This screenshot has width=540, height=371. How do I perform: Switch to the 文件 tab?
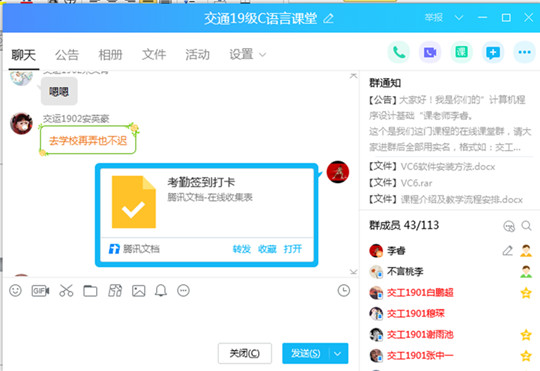154,54
